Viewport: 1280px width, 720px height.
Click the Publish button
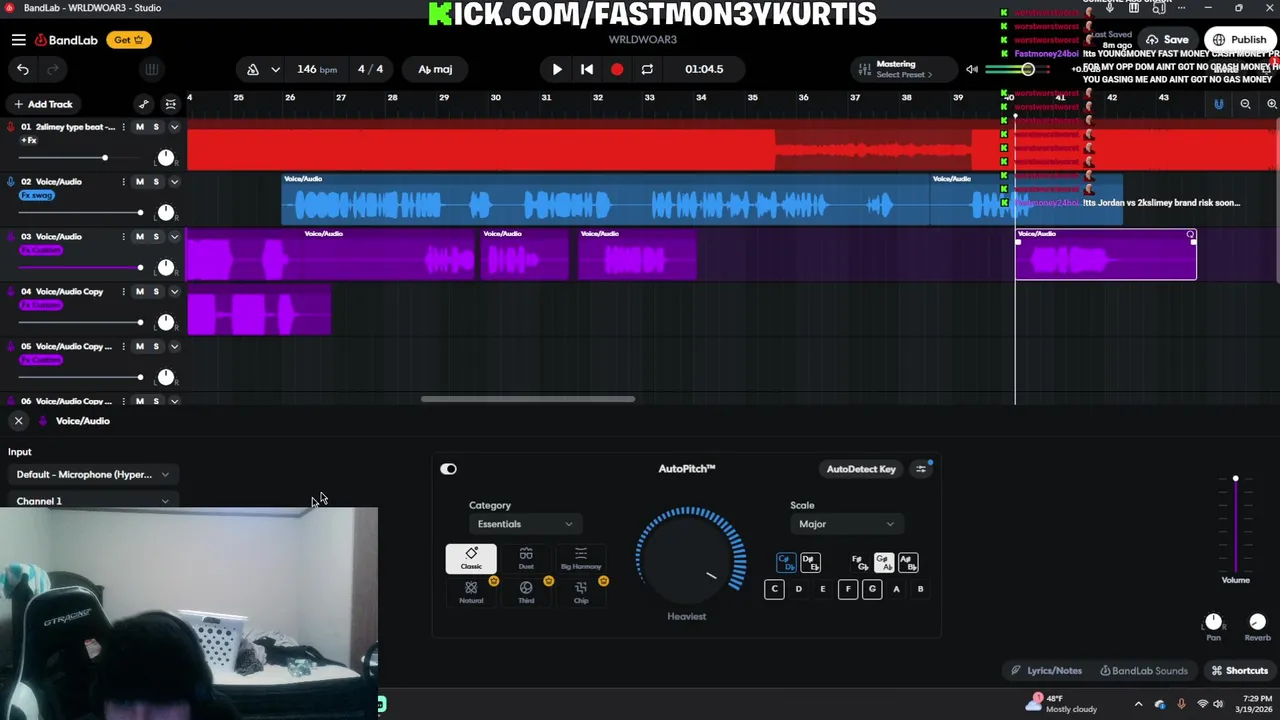pos(1240,40)
